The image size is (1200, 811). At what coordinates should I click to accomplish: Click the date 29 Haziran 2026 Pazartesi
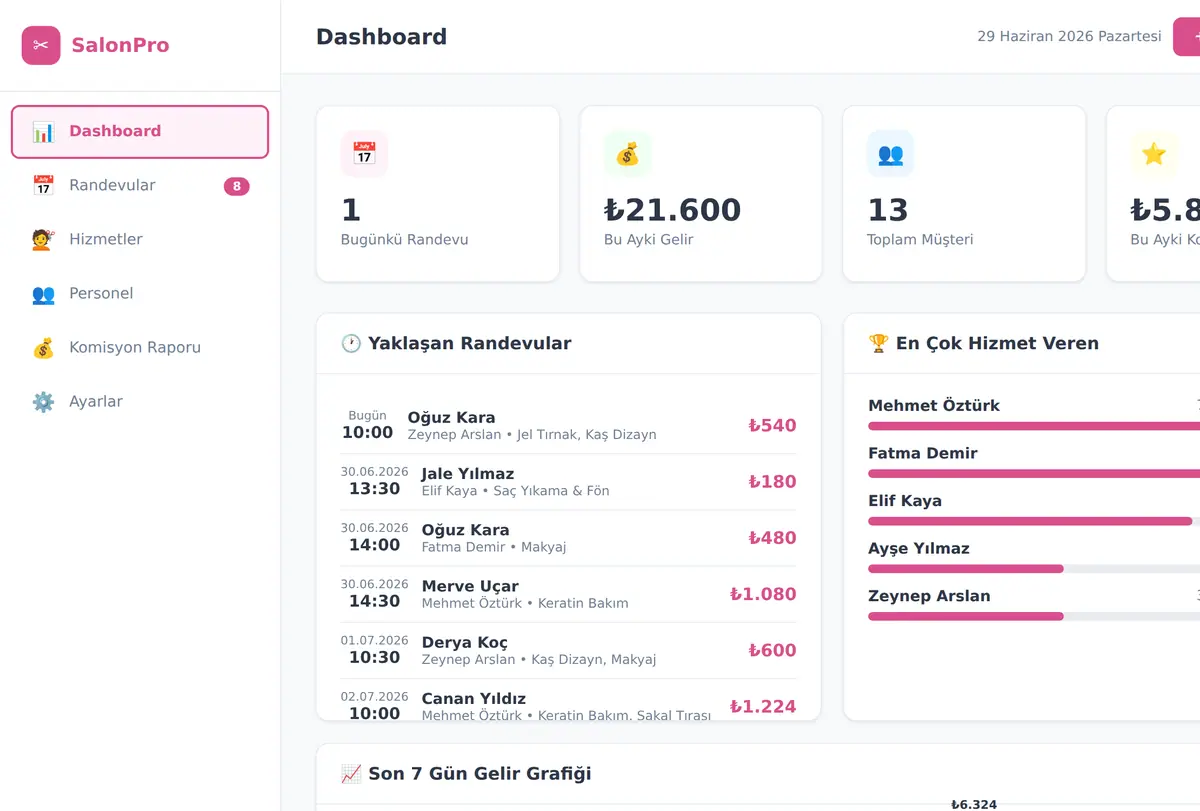pyautogui.click(x=1069, y=37)
